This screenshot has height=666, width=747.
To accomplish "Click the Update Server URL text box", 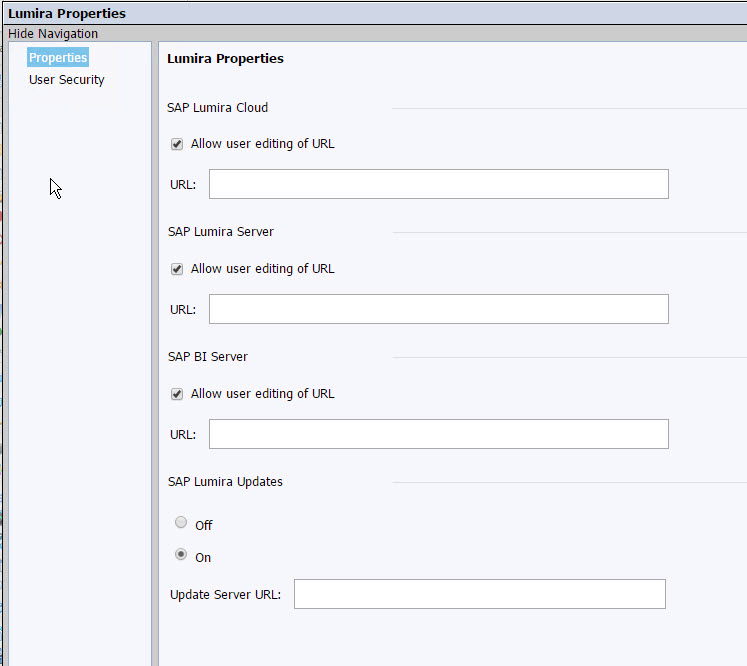I will click(479, 594).
